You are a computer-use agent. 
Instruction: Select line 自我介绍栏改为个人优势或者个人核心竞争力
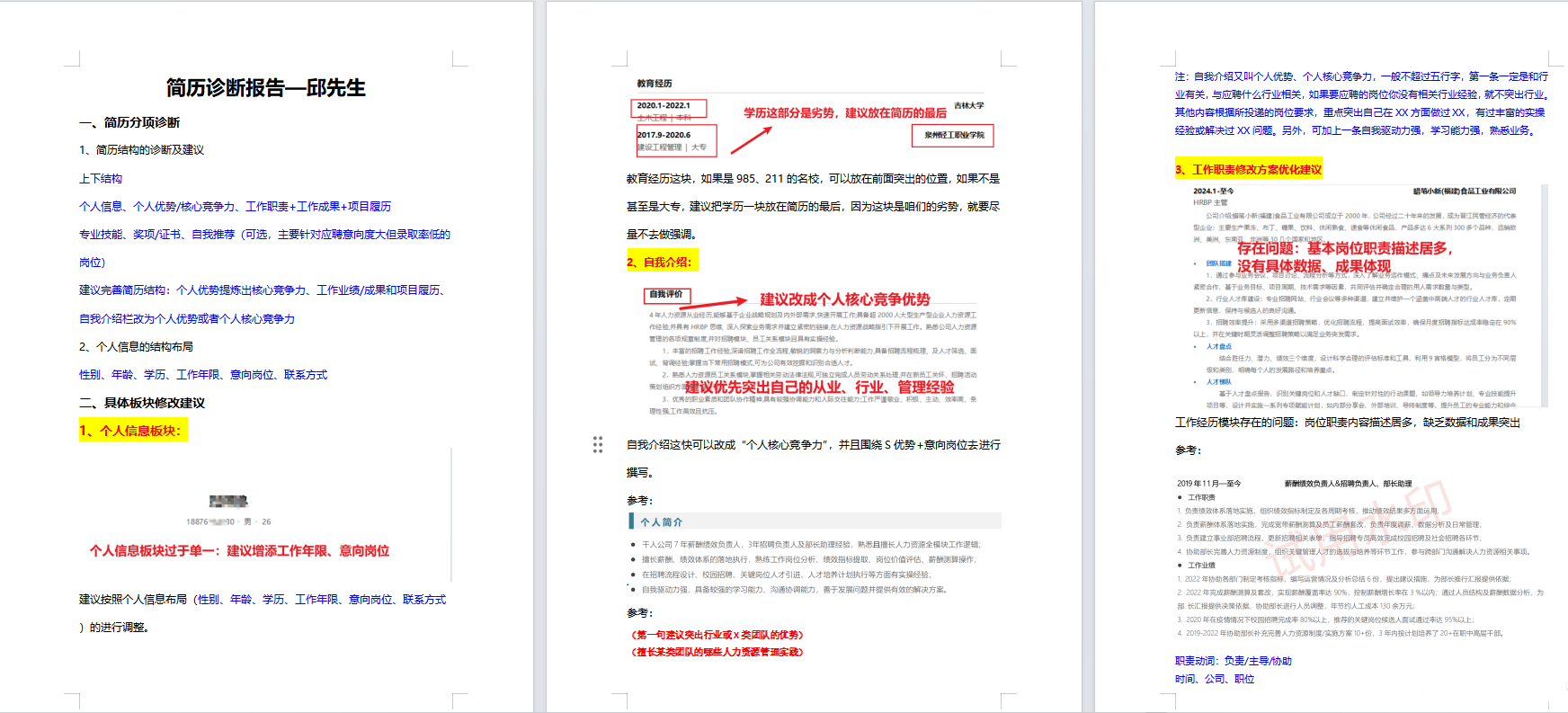coord(187,319)
